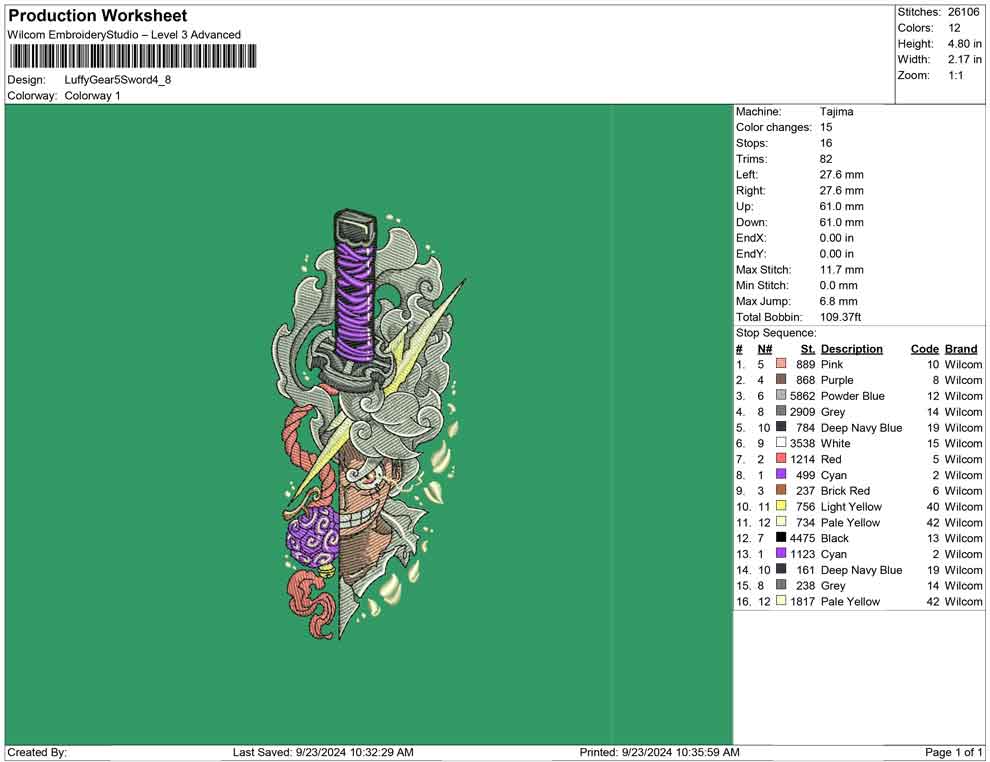Image resolution: width=990 pixels, height=762 pixels.
Task: Click the Pale Yellow swatch in stop 16
Action: (x=781, y=600)
